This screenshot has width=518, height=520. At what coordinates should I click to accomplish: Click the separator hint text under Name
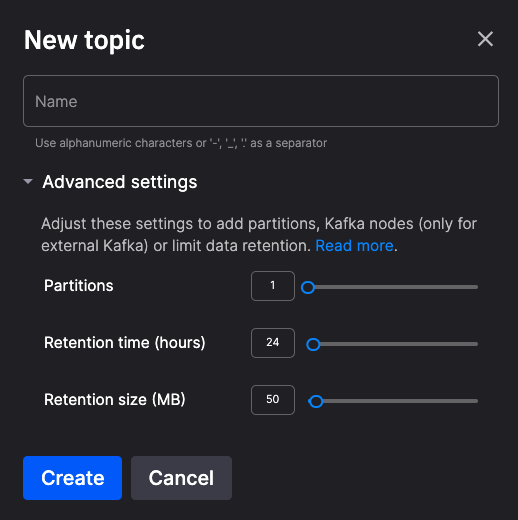point(181,143)
